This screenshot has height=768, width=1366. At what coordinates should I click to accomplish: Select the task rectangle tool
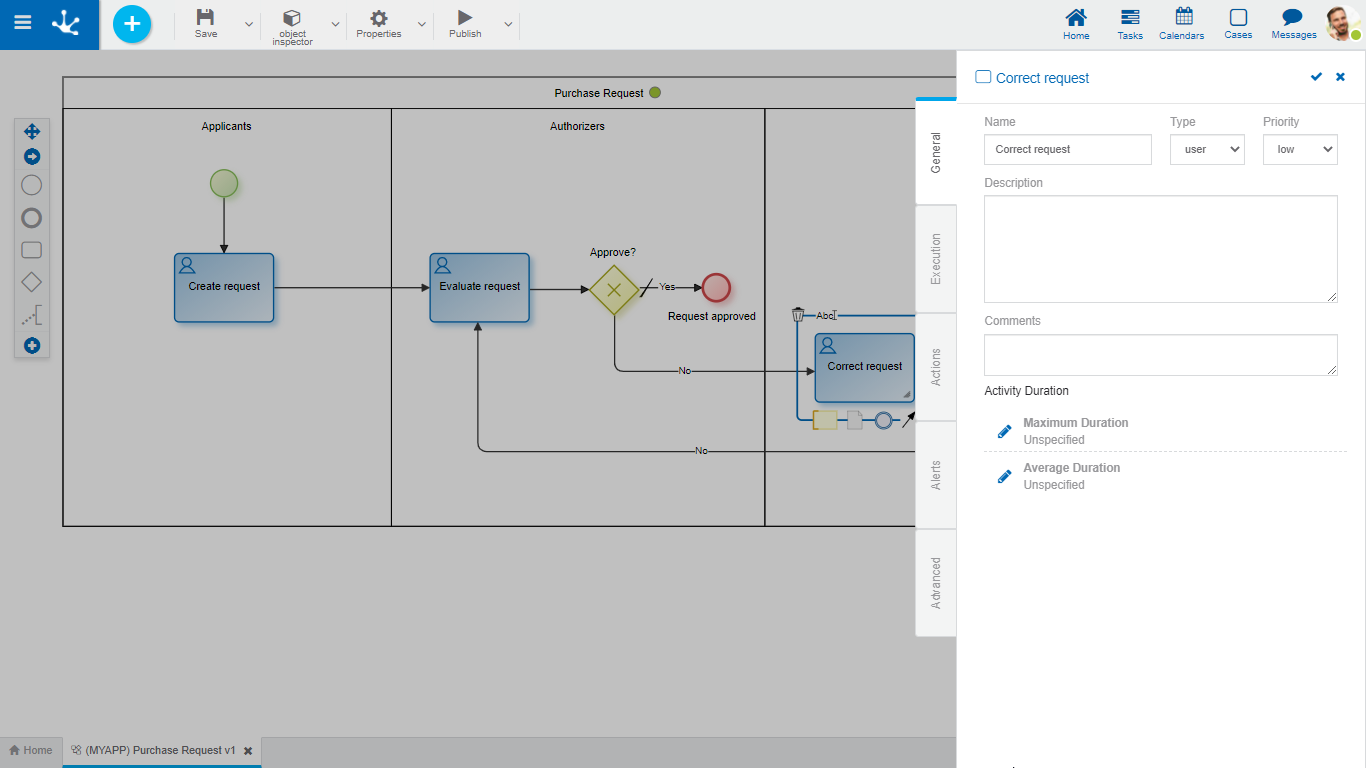tap(32, 250)
